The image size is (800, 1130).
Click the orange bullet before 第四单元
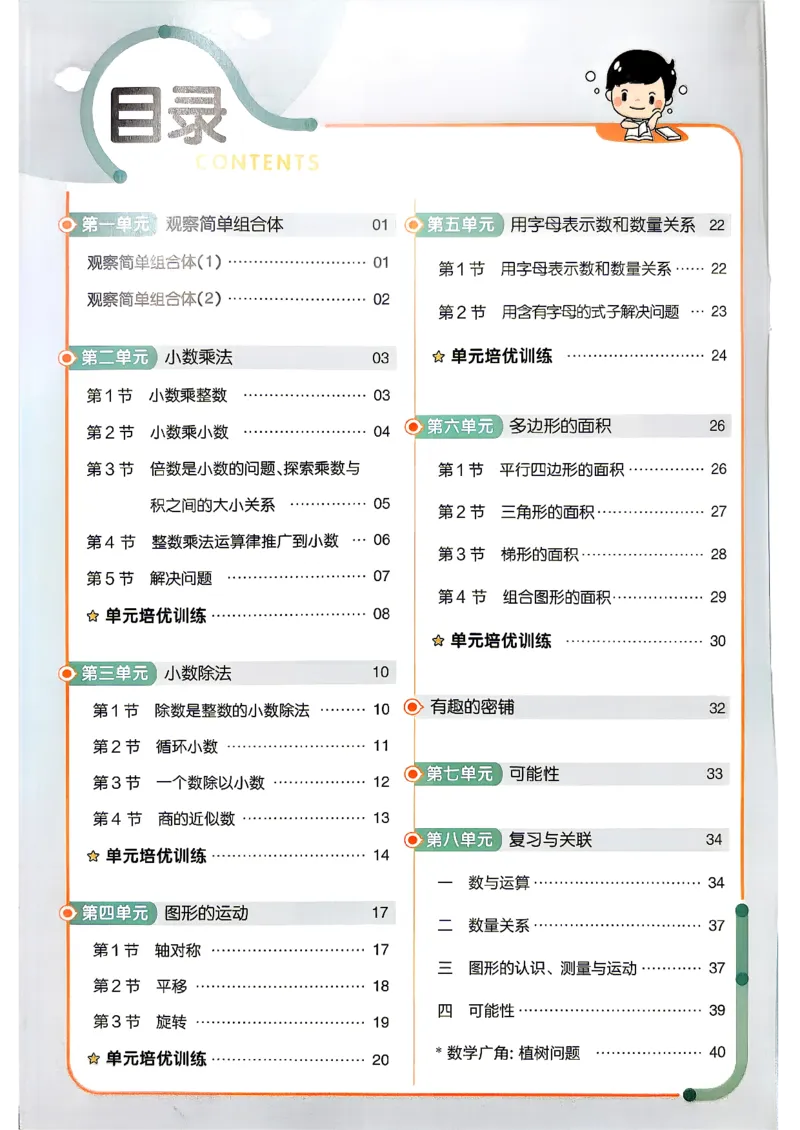pos(68,913)
